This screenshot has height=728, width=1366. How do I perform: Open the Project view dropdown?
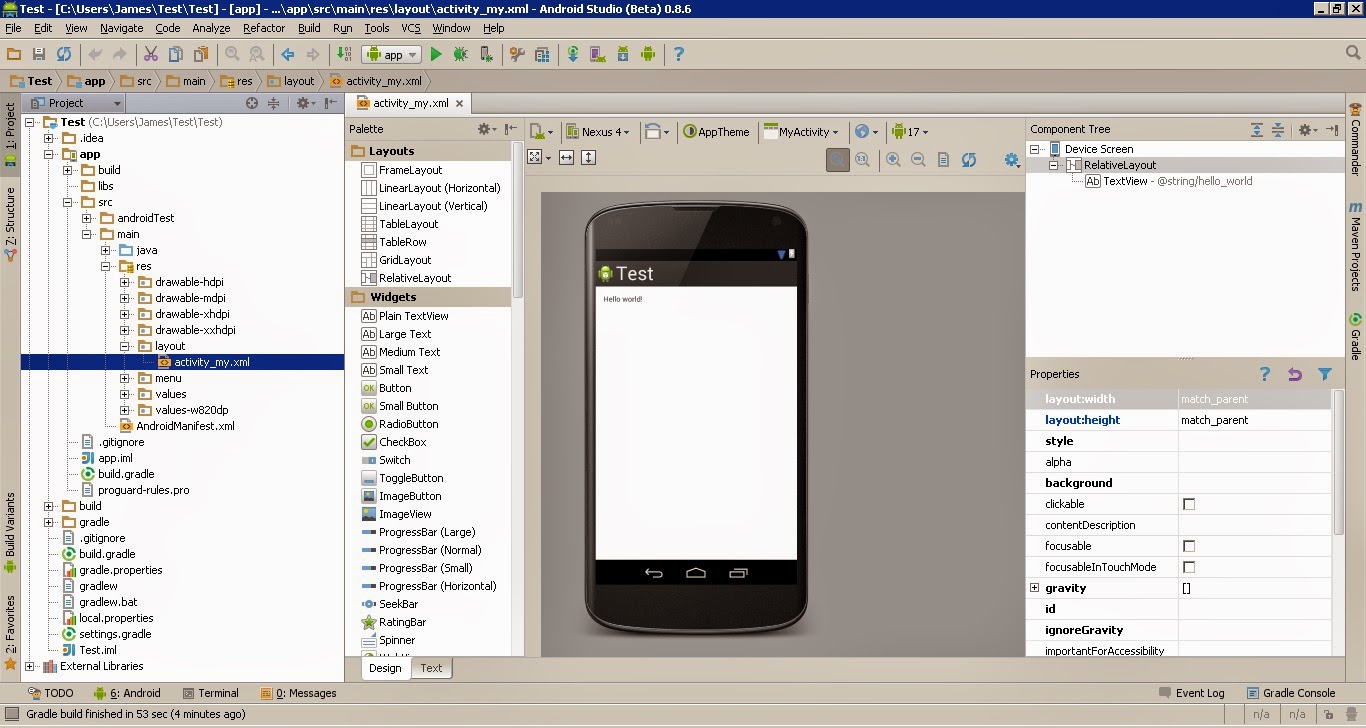[76, 103]
